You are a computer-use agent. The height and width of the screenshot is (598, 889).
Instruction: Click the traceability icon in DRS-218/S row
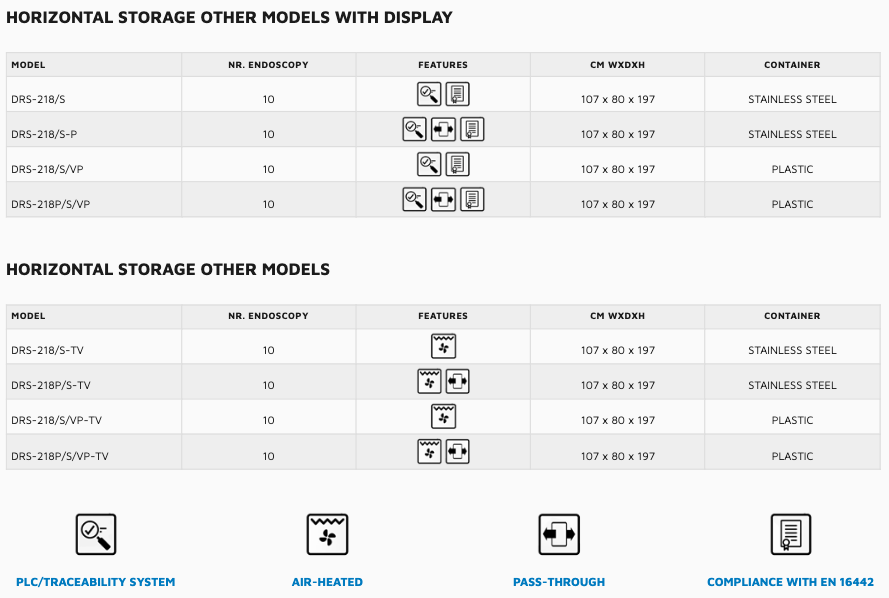(x=429, y=94)
